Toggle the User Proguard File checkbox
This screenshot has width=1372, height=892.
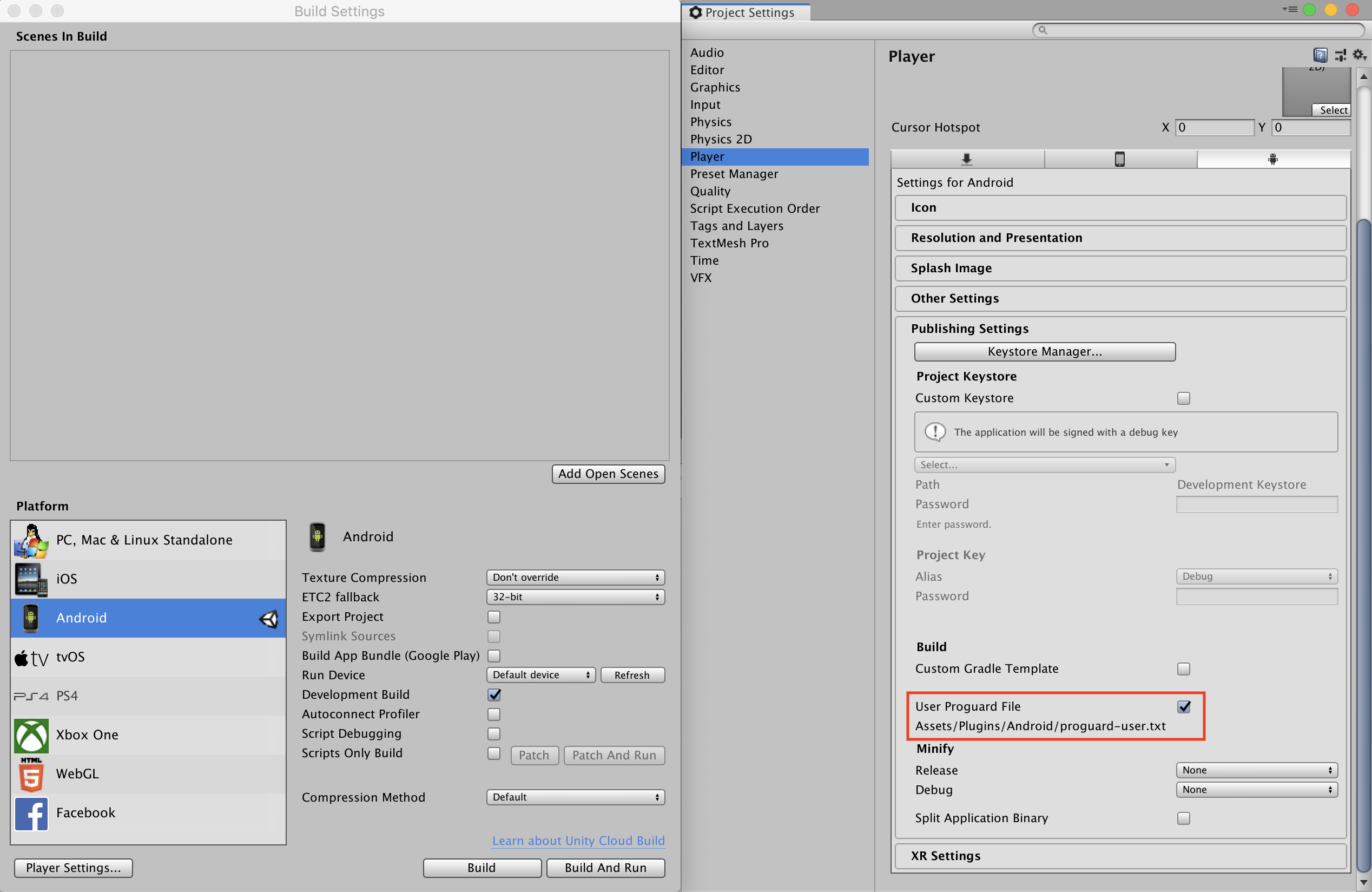1183,707
